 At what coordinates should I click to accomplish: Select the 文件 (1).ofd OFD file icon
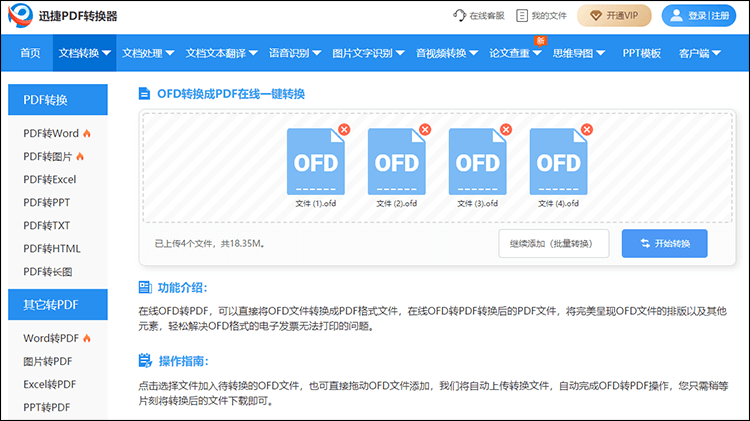(316, 162)
